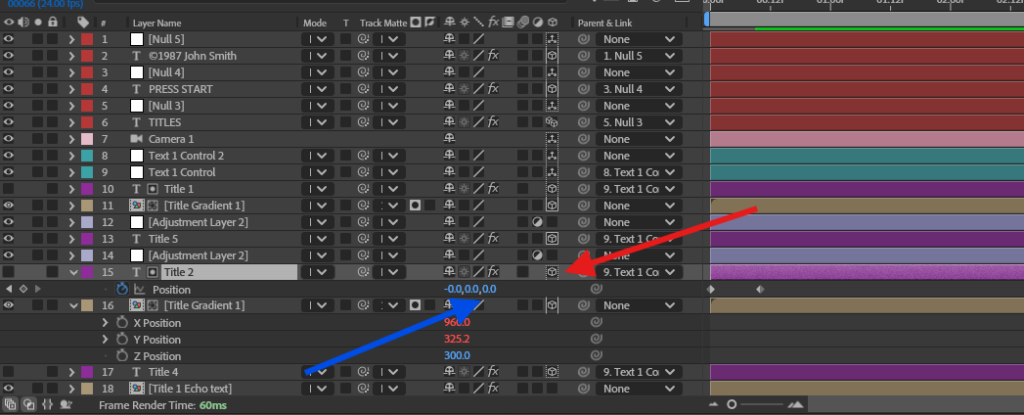
Task: Collapse the Title 2 layer properties
Action: (72, 272)
